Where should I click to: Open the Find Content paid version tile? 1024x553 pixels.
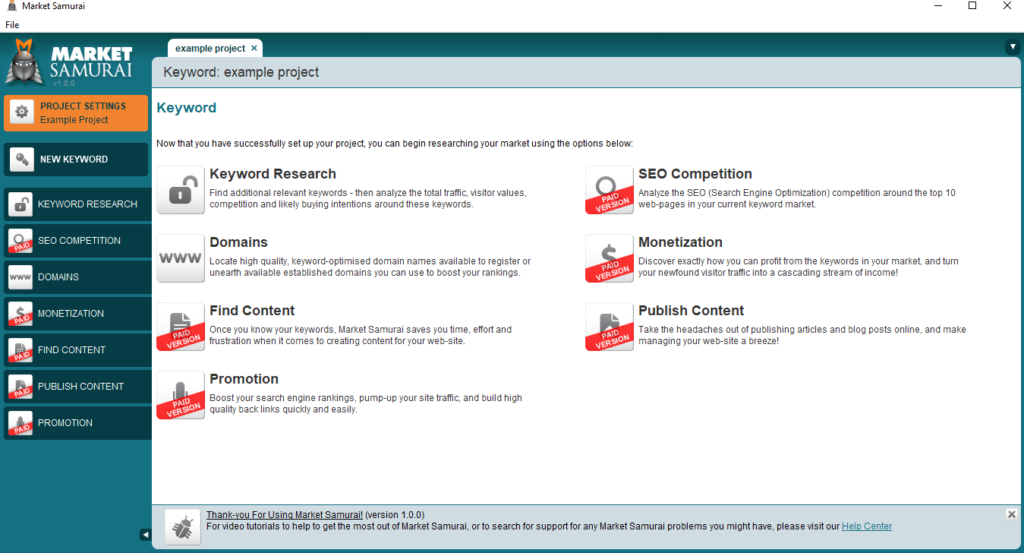pyautogui.click(x=180, y=326)
